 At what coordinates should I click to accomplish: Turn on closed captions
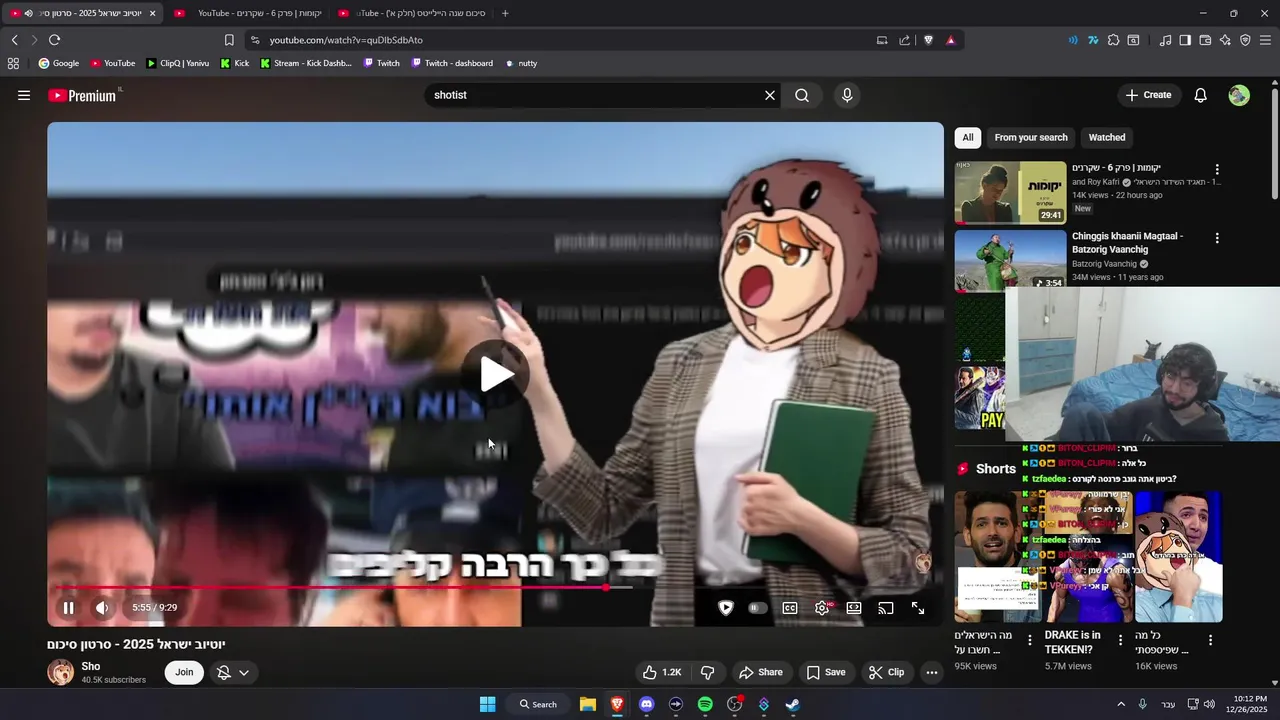(790, 608)
